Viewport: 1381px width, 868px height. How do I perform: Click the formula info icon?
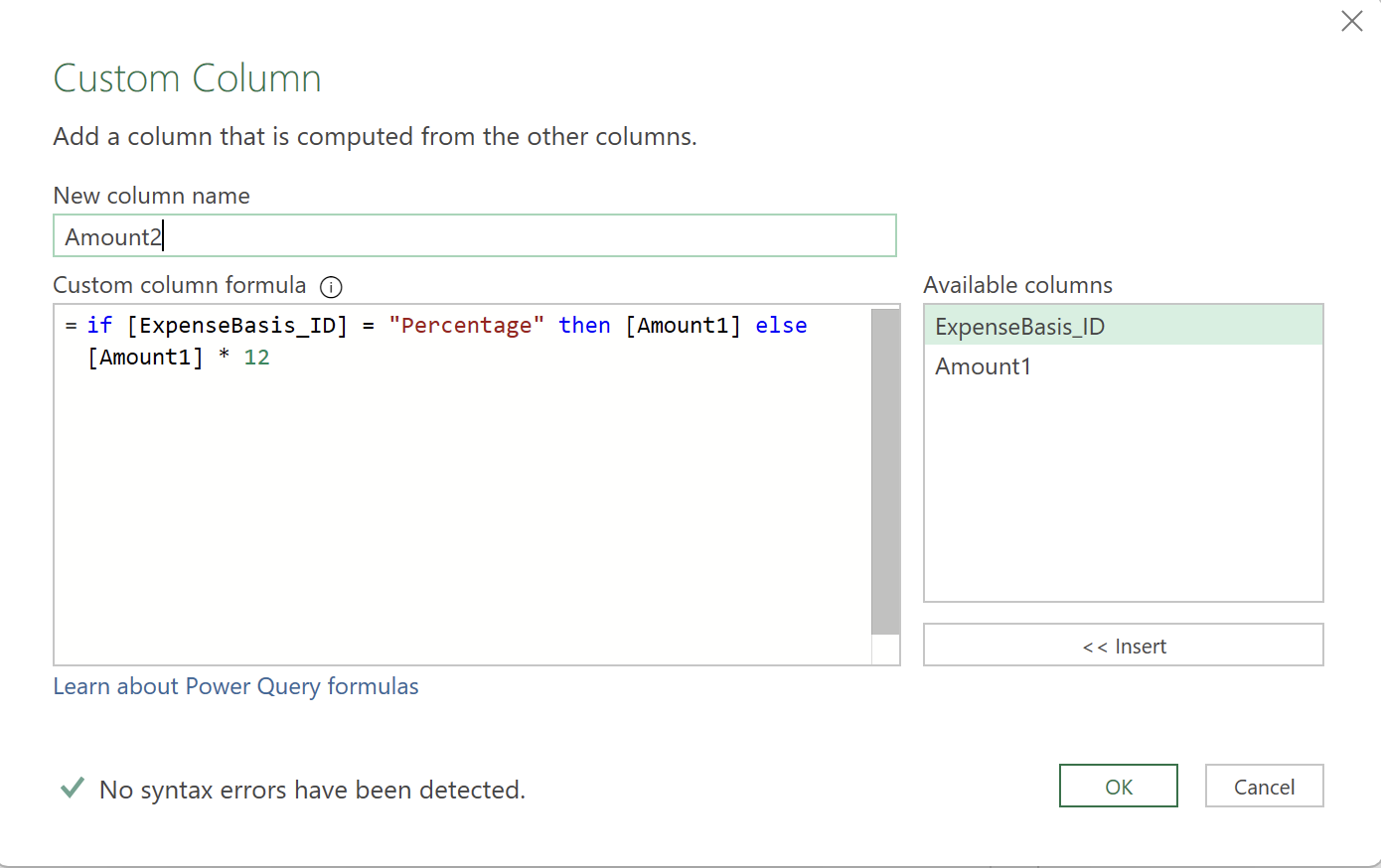pos(331,287)
